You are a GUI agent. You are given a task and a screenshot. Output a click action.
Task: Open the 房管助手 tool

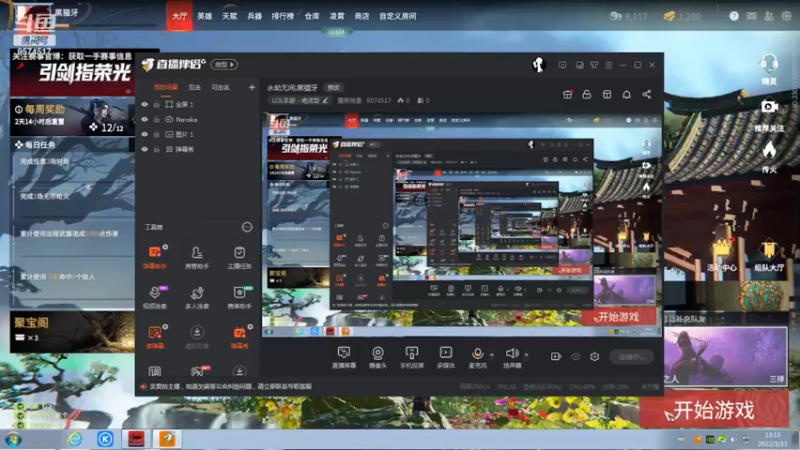pos(196,257)
